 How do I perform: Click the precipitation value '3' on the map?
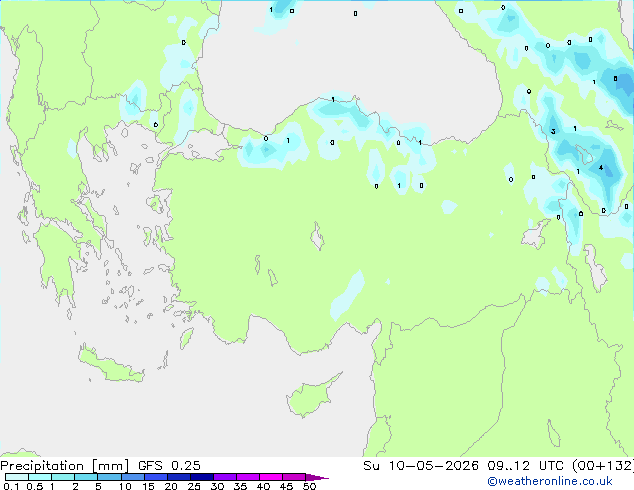(553, 131)
